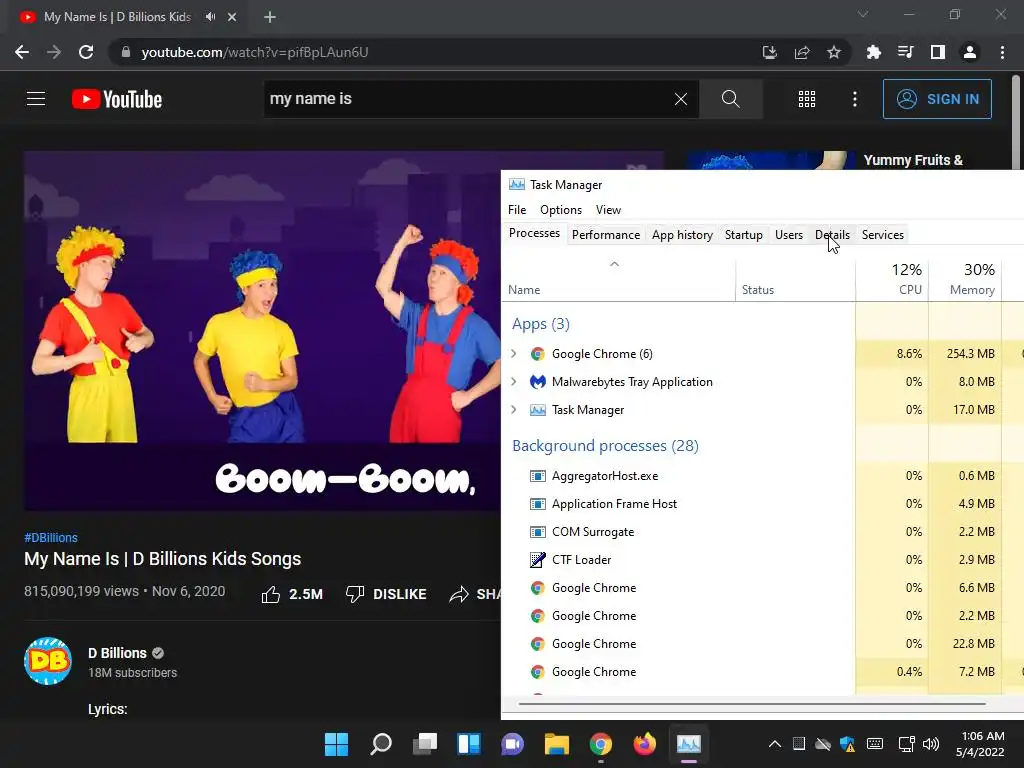
Task: Open Task Manager Options menu
Action: [560, 210]
